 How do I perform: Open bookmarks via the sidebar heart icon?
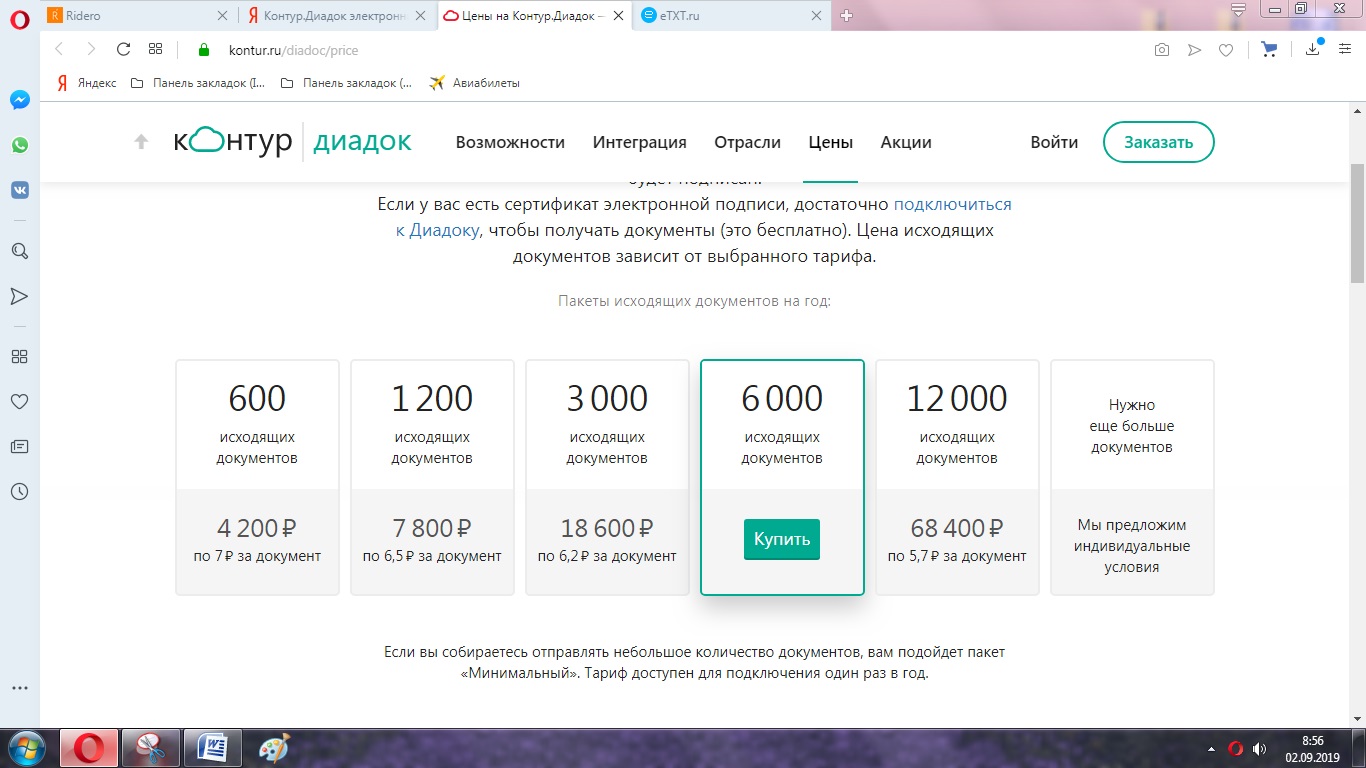(x=19, y=401)
